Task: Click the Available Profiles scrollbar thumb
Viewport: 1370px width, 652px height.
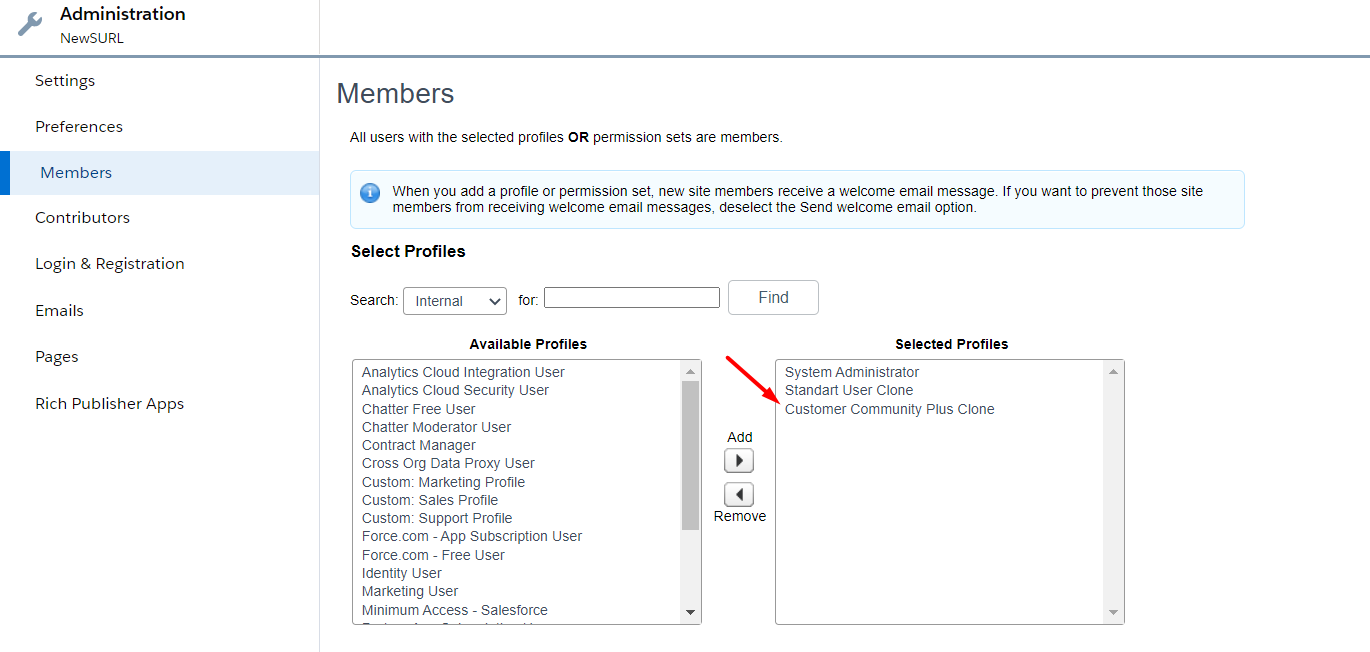Action: 690,455
